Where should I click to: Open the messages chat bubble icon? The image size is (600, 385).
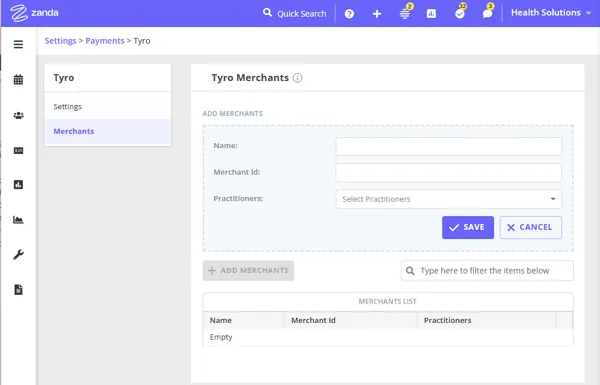tap(487, 13)
